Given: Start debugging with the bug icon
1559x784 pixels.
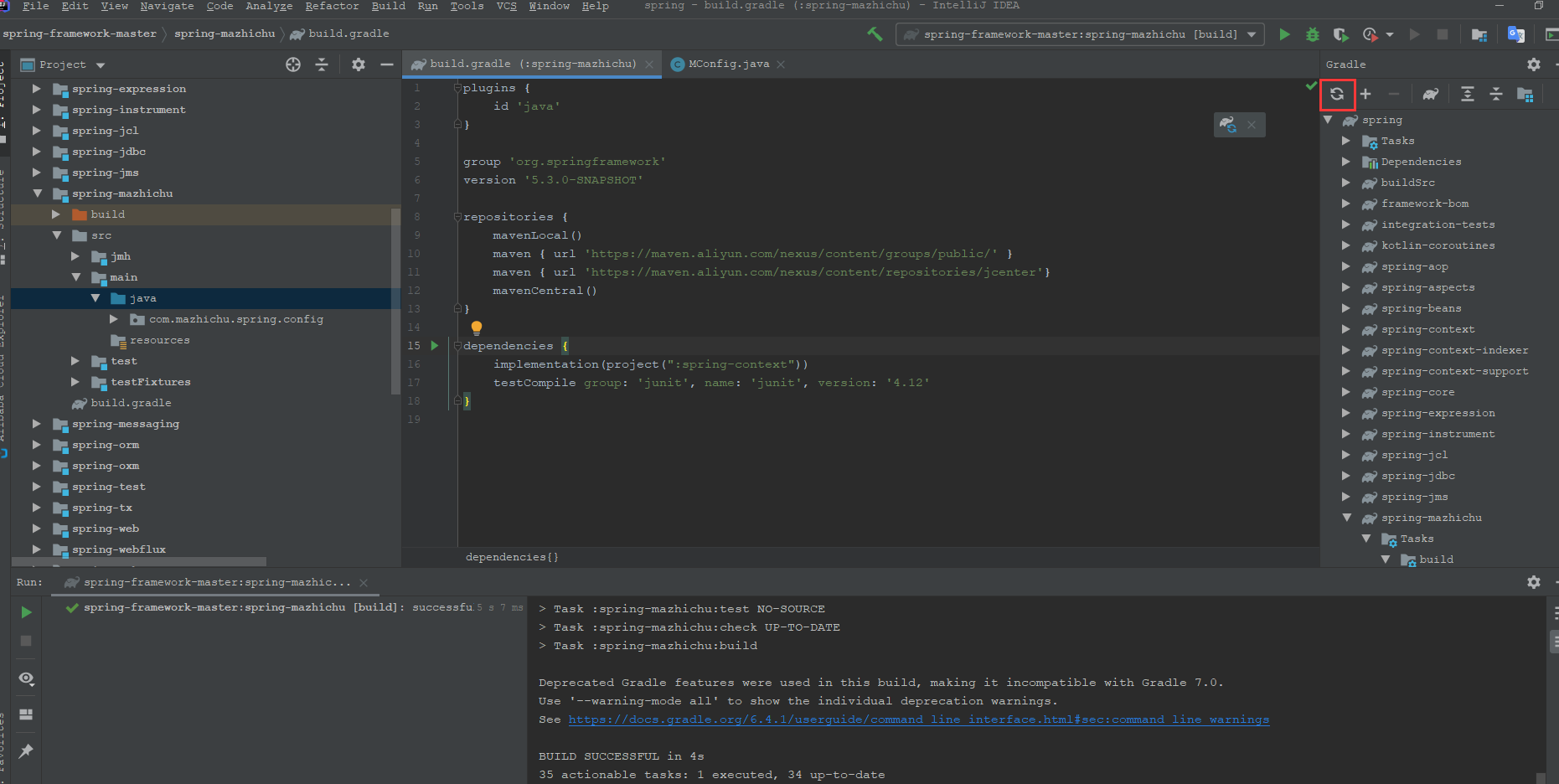Looking at the screenshot, I should (x=1313, y=34).
